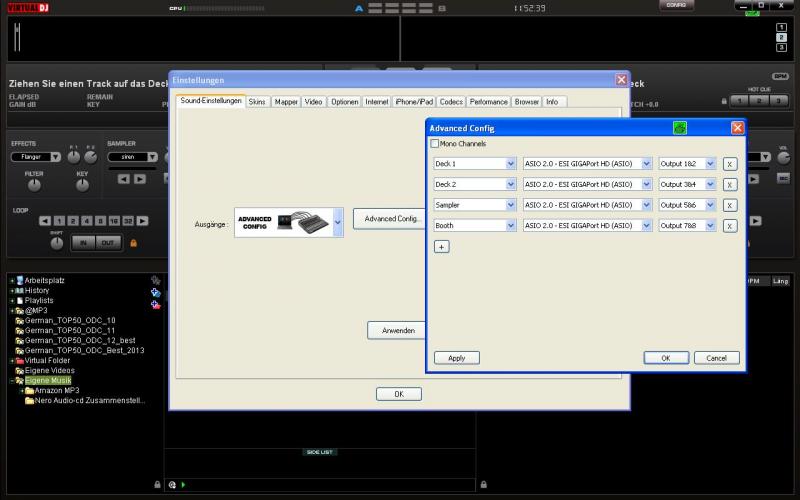Open the SIDE LIST panel label
The image size is (800, 500).
coord(320,452)
